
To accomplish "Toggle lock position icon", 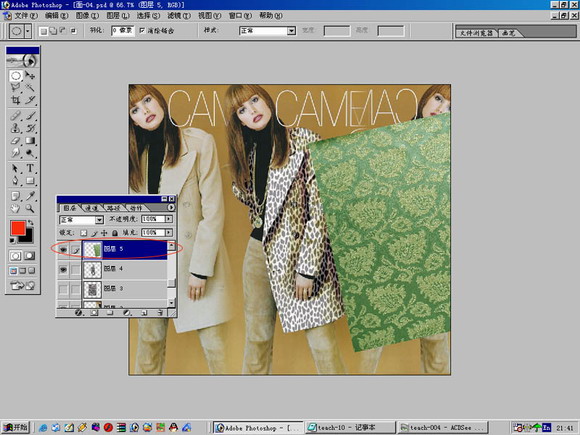I will pyautogui.click(x=104, y=233).
